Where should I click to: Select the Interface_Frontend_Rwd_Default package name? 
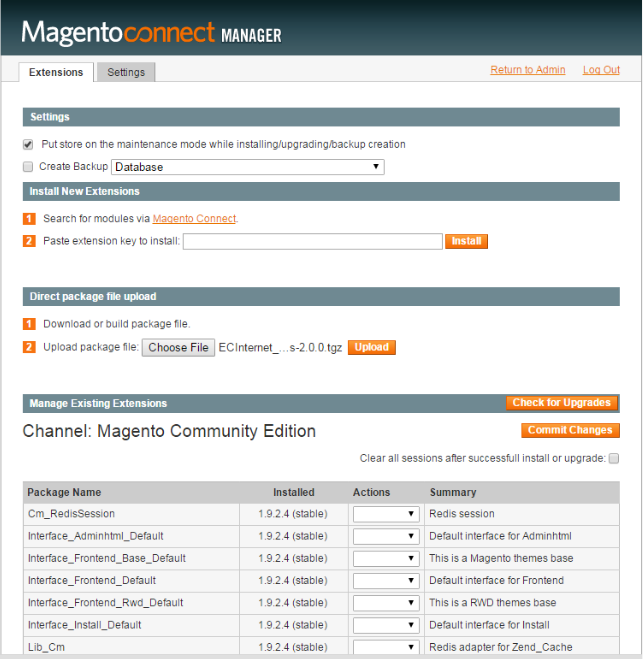[105, 603]
